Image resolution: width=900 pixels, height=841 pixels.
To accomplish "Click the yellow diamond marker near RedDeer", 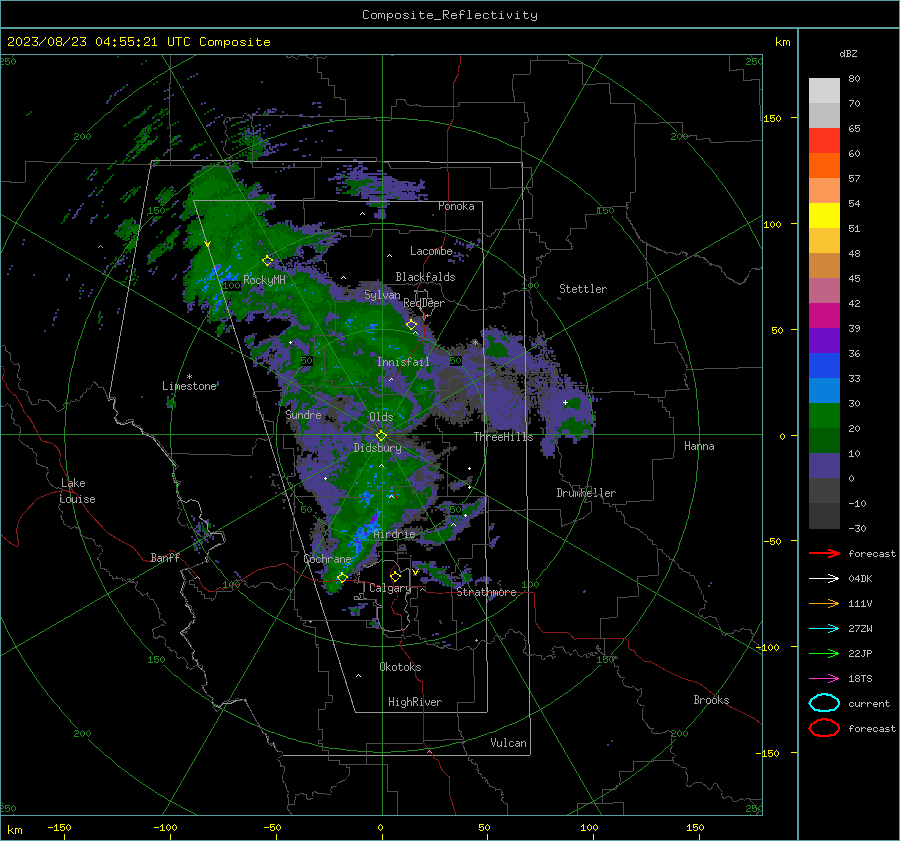I will [412, 325].
